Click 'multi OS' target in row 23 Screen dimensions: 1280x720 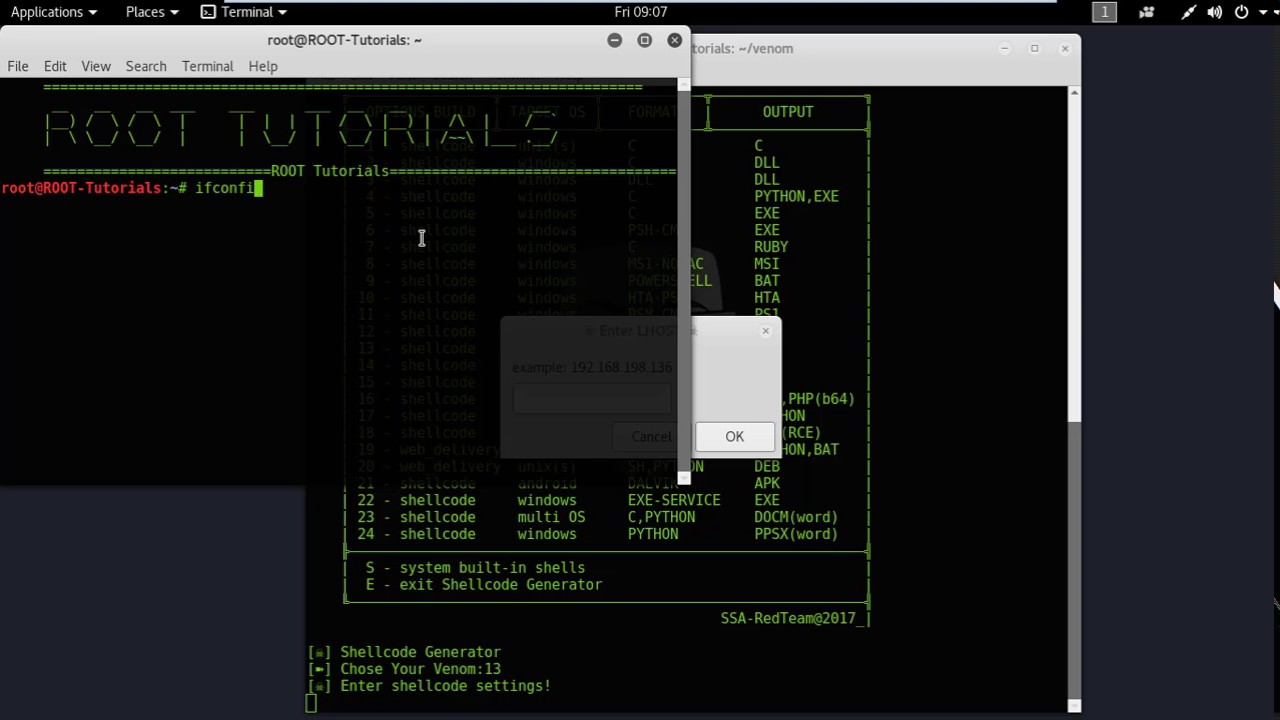551,518
